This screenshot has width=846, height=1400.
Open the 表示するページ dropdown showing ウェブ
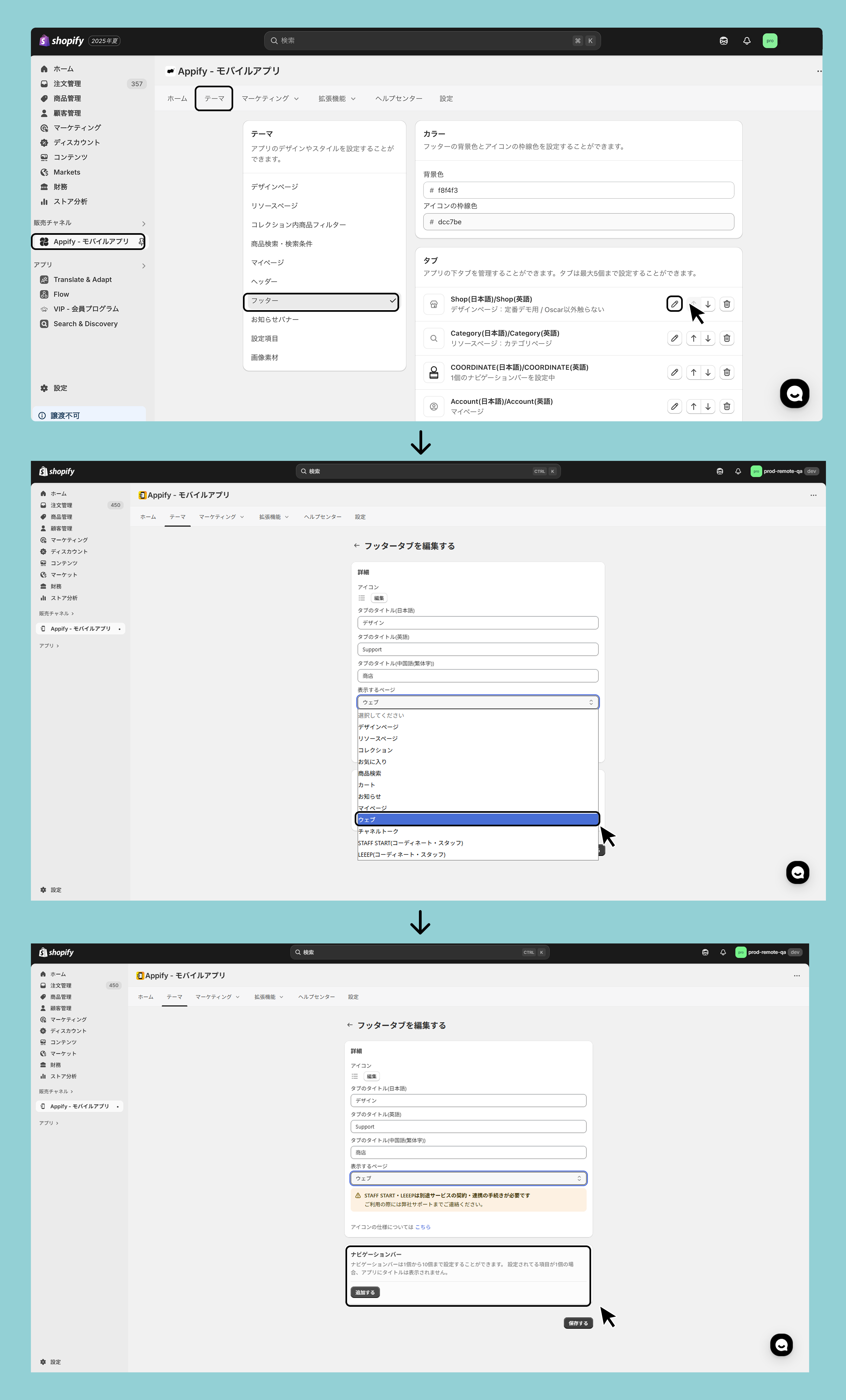pyautogui.click(x=468, y=1179)
